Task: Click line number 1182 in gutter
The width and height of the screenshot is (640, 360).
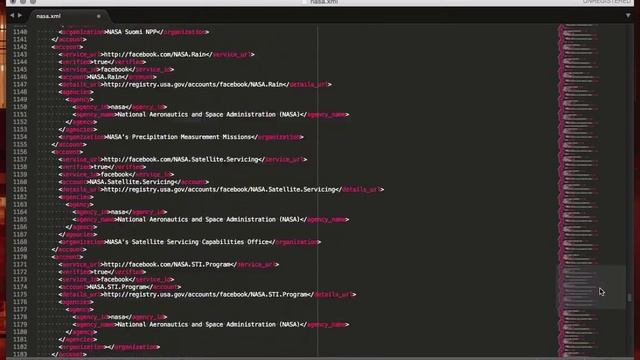Action: [20, 347]
